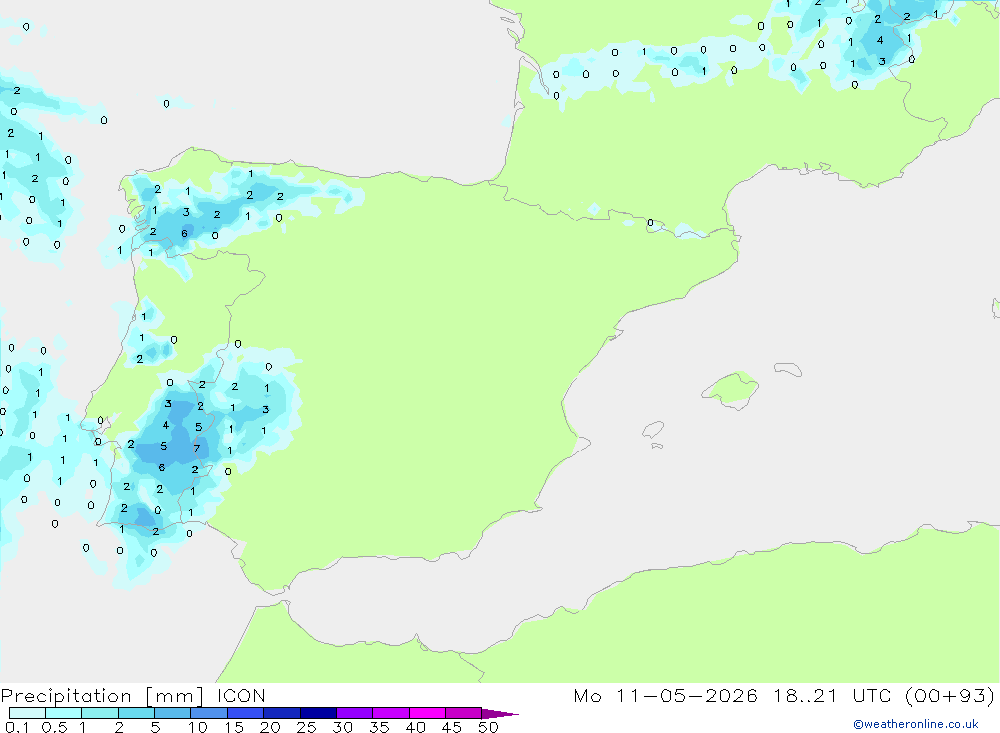Click the 'Mo' weekday abbreviation in the caption
Viewport: 1000px width, 733px height.
[587, 696]
